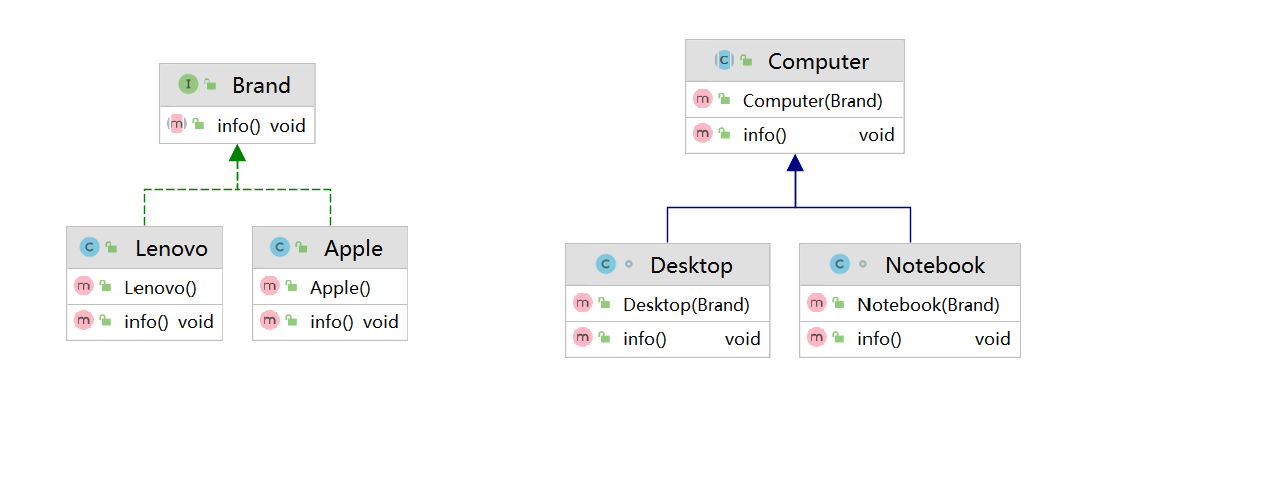Select "info() void" text in Lenovo box
The width and height of the screenshot is (1275, 494).
pyautogui.click(x=169, y=322)
